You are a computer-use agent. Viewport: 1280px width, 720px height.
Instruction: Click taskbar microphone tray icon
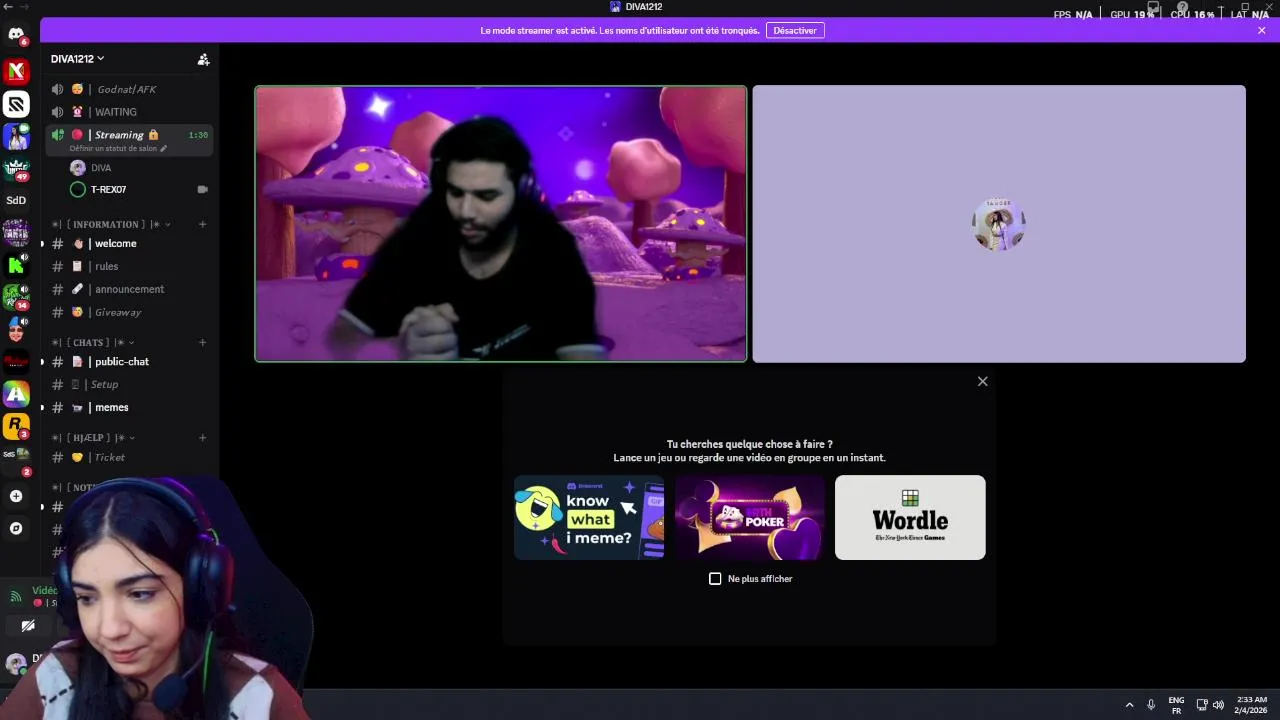coord(1151,705)
